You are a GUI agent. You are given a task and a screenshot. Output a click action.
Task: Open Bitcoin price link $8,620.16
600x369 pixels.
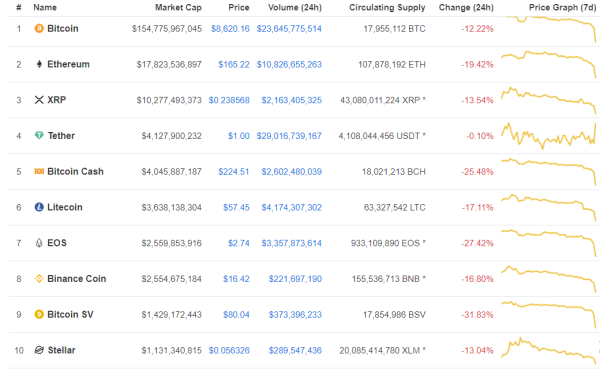click(230, 29)
